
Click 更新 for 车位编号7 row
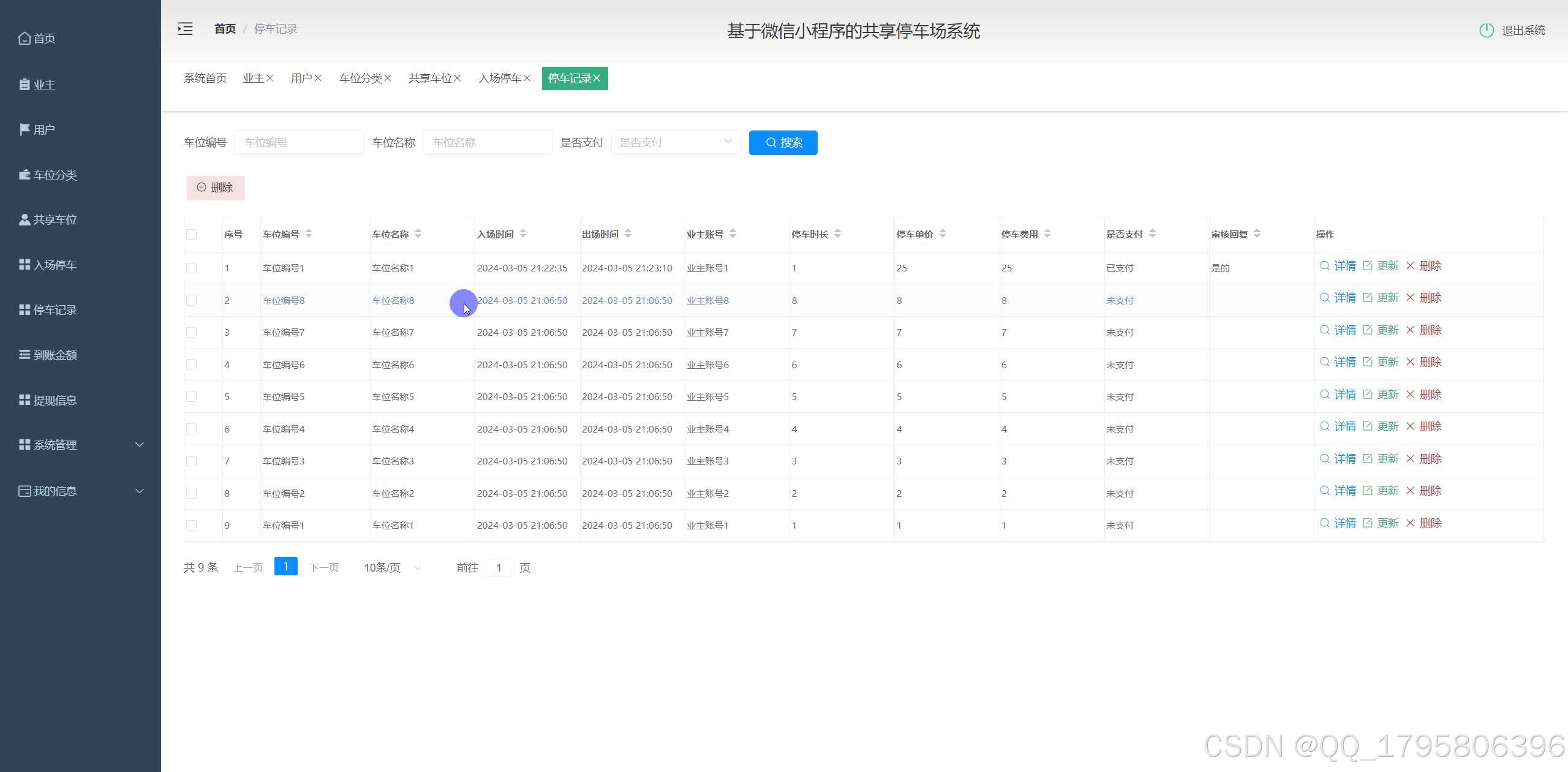pos(1381,330)
